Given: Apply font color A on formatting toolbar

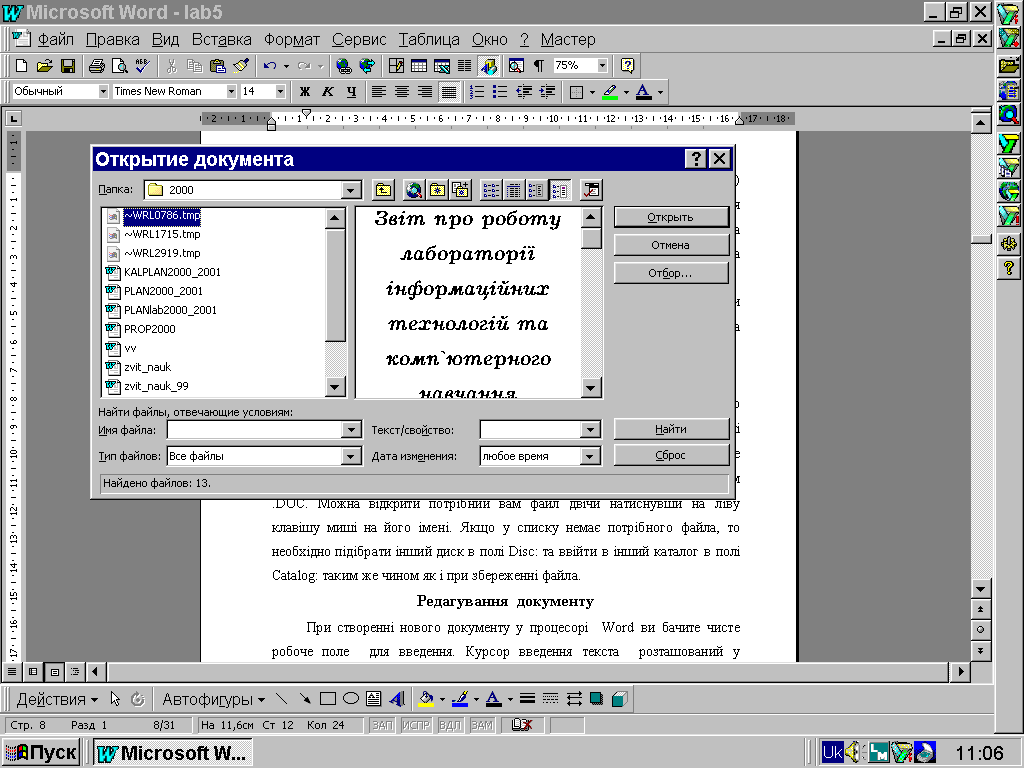Looking at the screenshot, I should 643,91.
